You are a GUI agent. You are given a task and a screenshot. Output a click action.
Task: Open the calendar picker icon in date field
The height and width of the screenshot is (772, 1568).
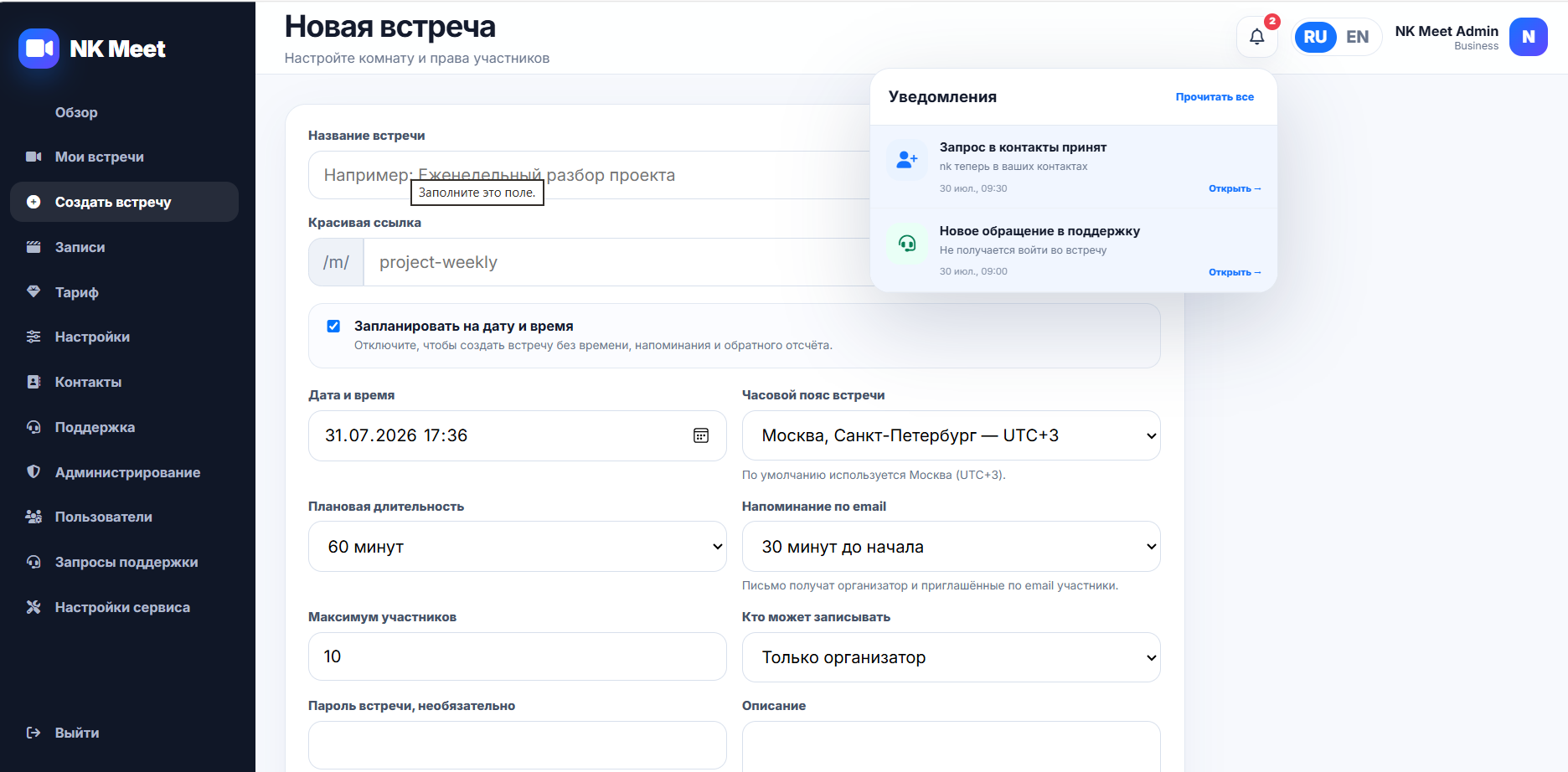click(701, 435)
